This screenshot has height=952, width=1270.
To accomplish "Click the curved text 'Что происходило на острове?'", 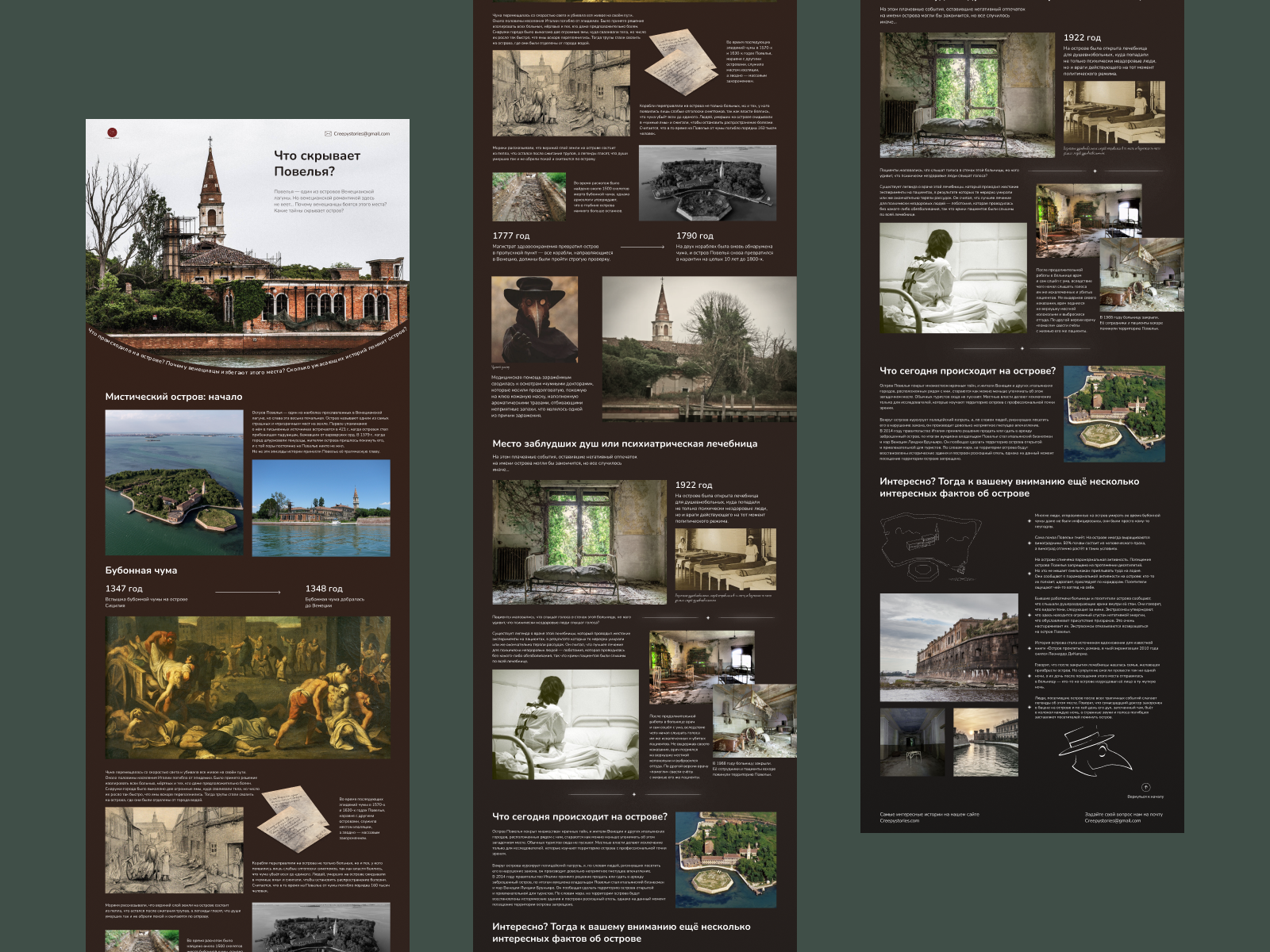I will click(125, 348).
